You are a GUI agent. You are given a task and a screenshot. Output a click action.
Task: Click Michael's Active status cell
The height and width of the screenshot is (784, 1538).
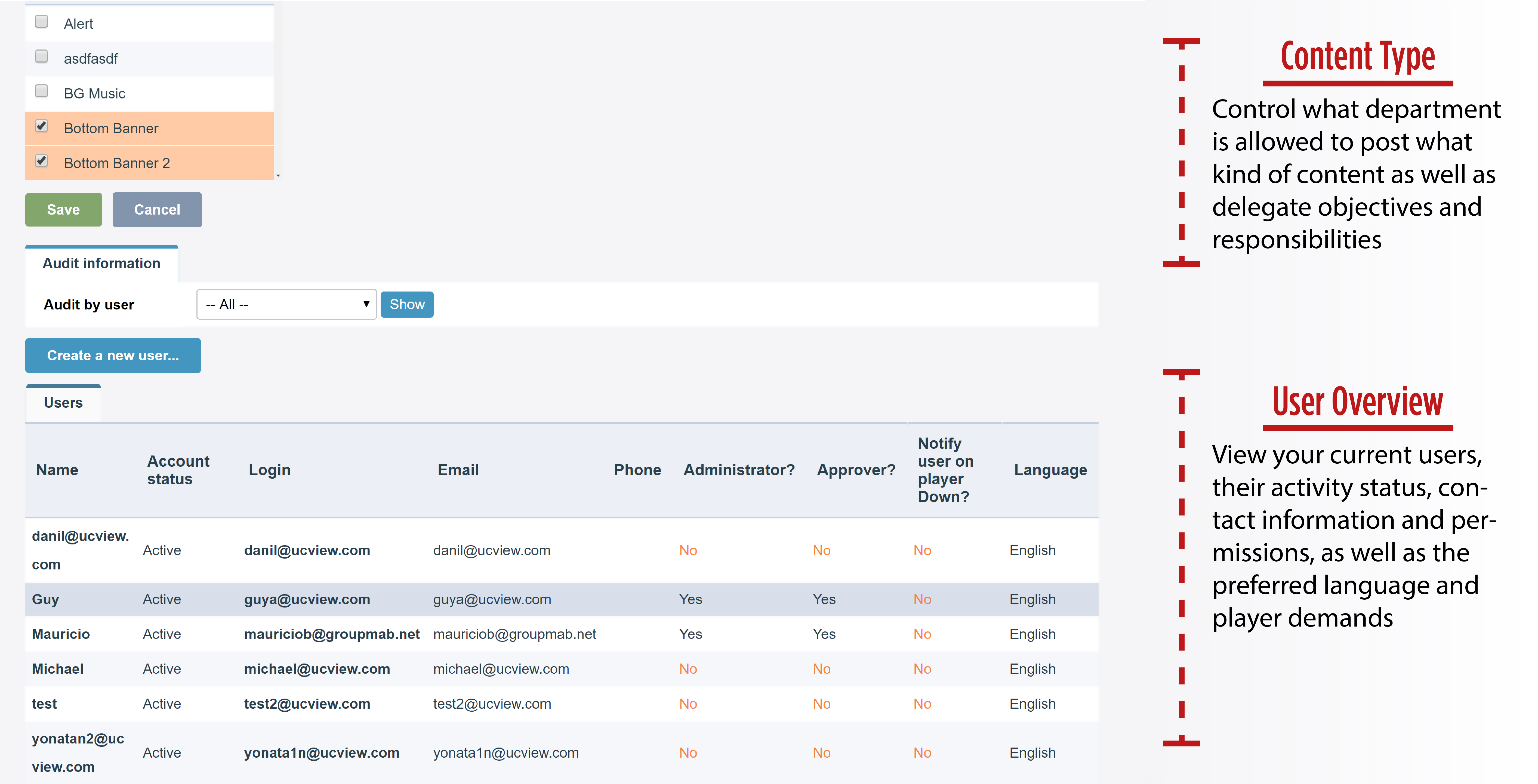pos(162,669)
